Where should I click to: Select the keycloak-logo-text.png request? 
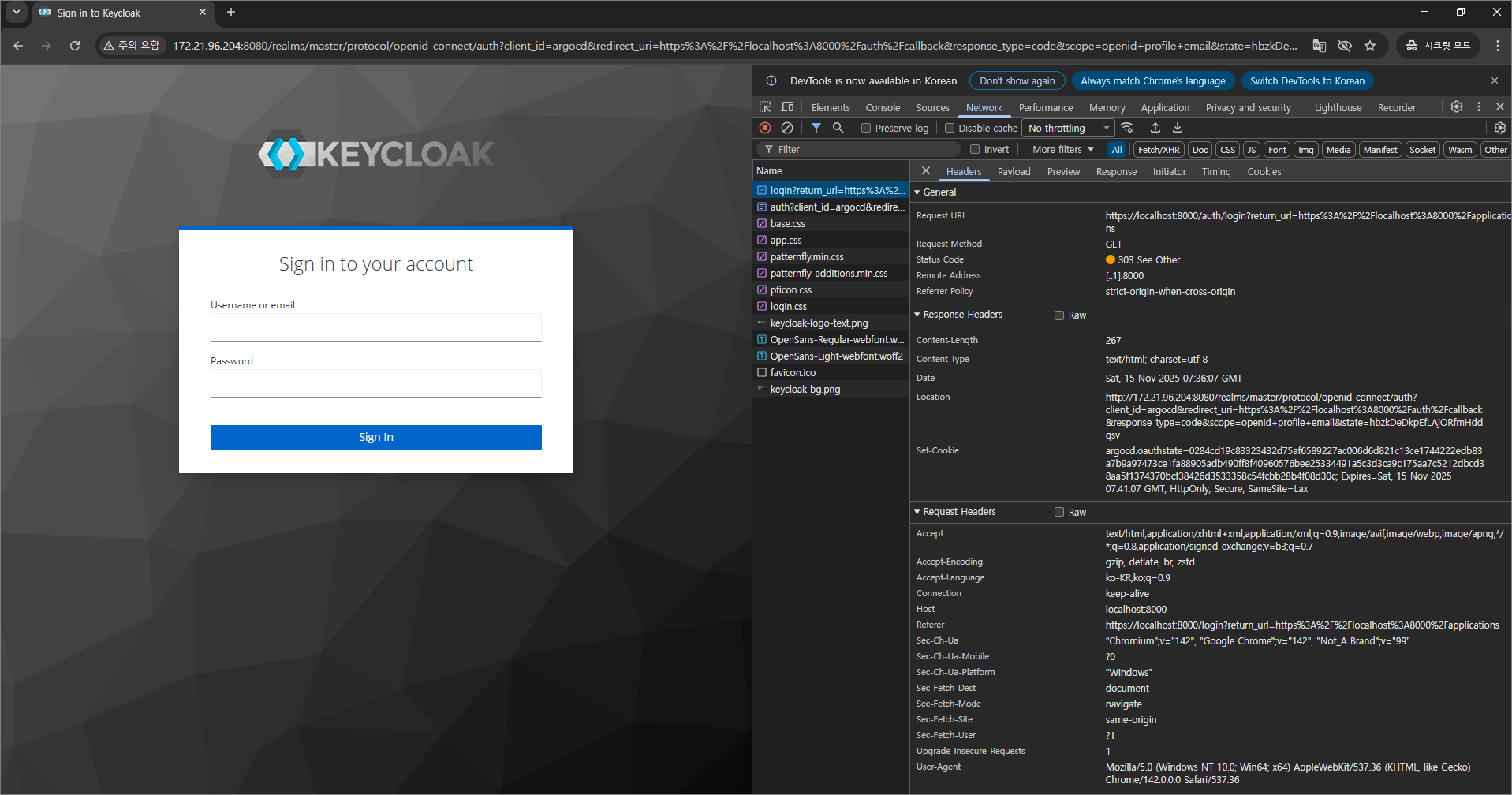[x=831, y=323]
